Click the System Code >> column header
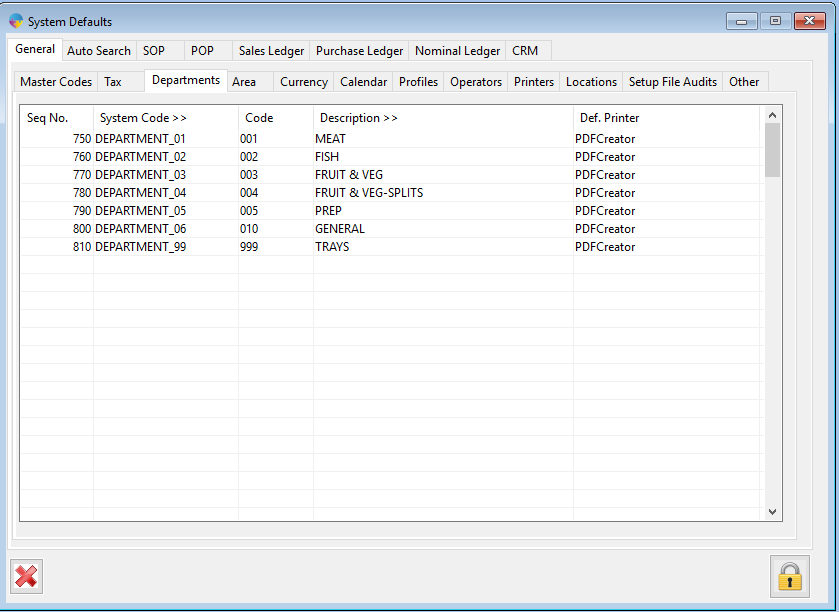Viewport: 839px width, 612px height. [166, 118]
